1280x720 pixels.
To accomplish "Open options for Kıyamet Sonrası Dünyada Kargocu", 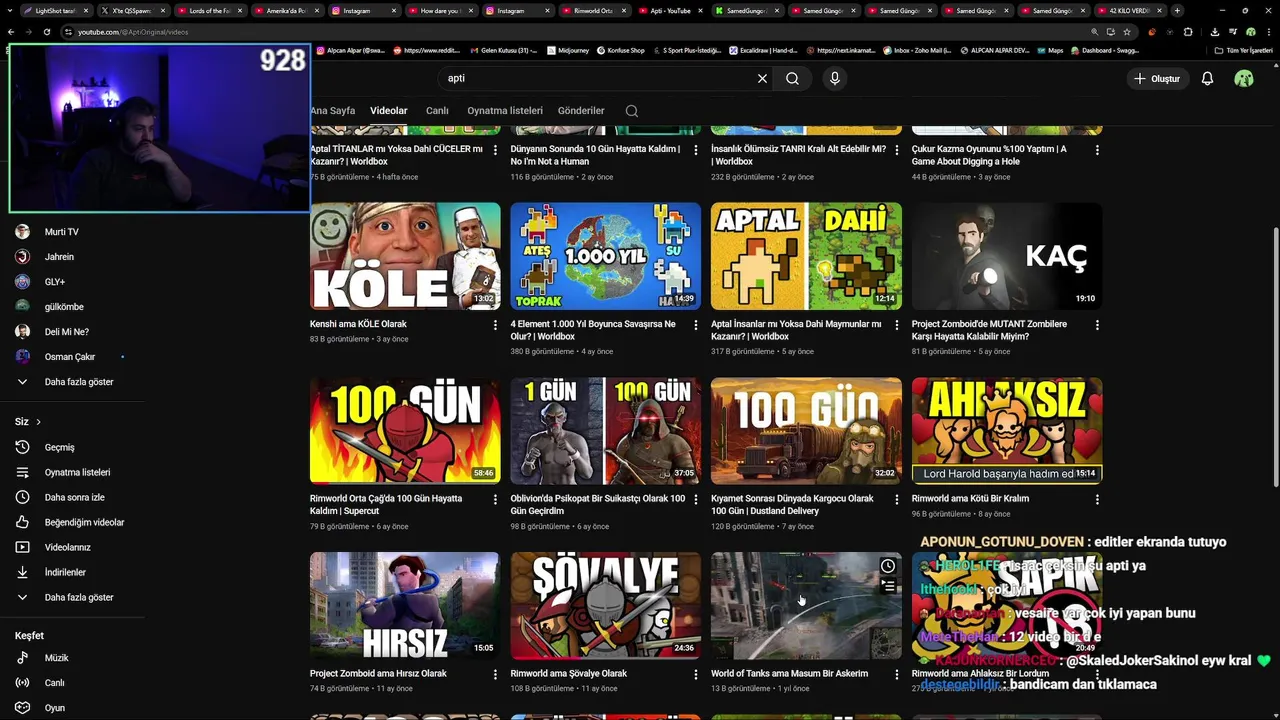I will point(896,499).
